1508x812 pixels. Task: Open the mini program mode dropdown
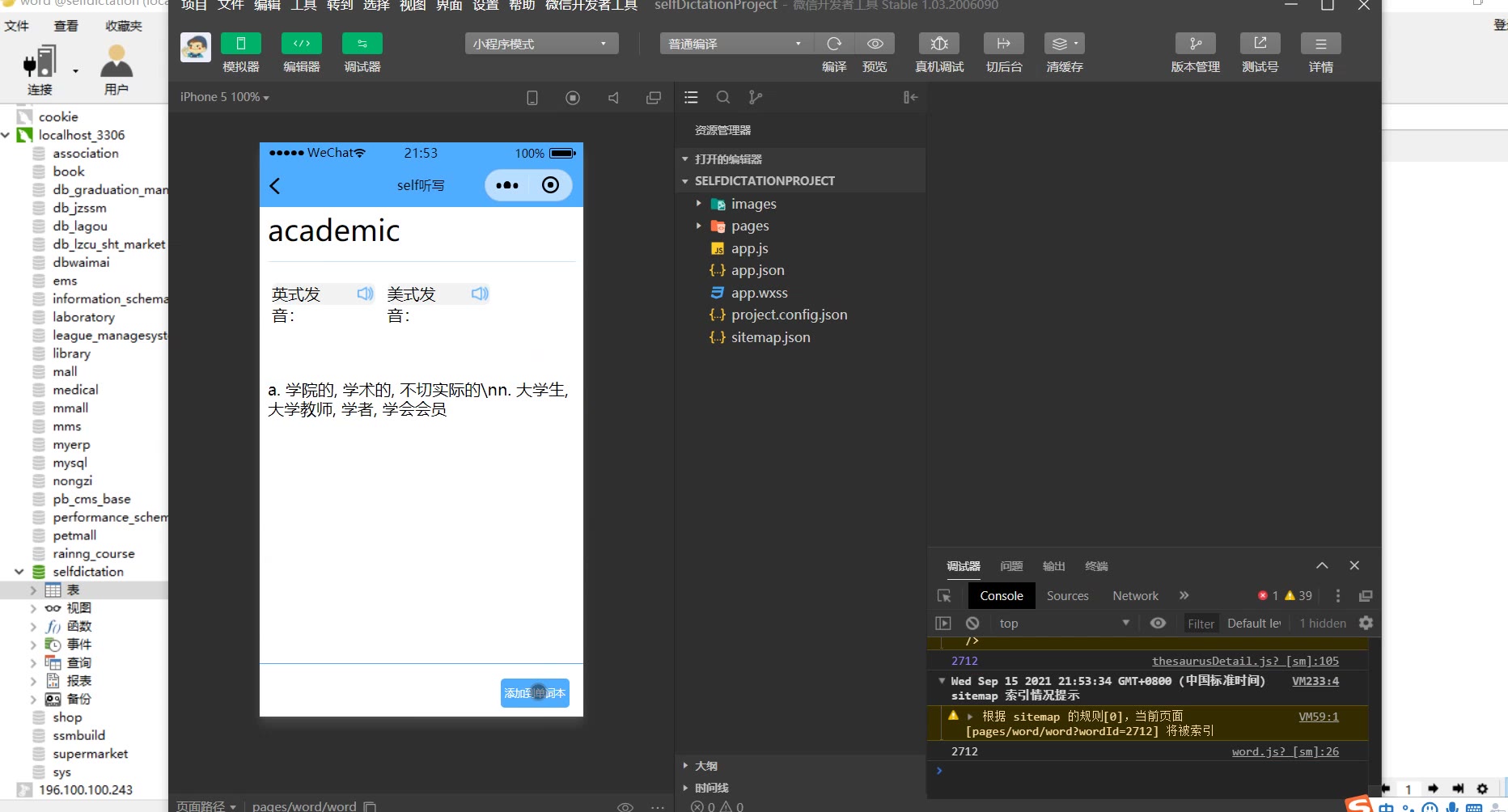541,44
